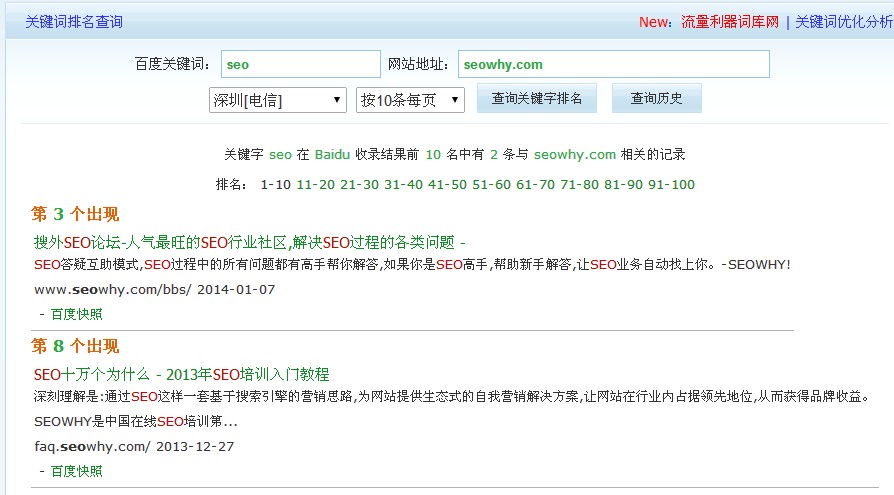The width and height of the screenshot is (894, 495).
Task: Focus the 百度关键词 input containing seo
Action: click(300, 64)
